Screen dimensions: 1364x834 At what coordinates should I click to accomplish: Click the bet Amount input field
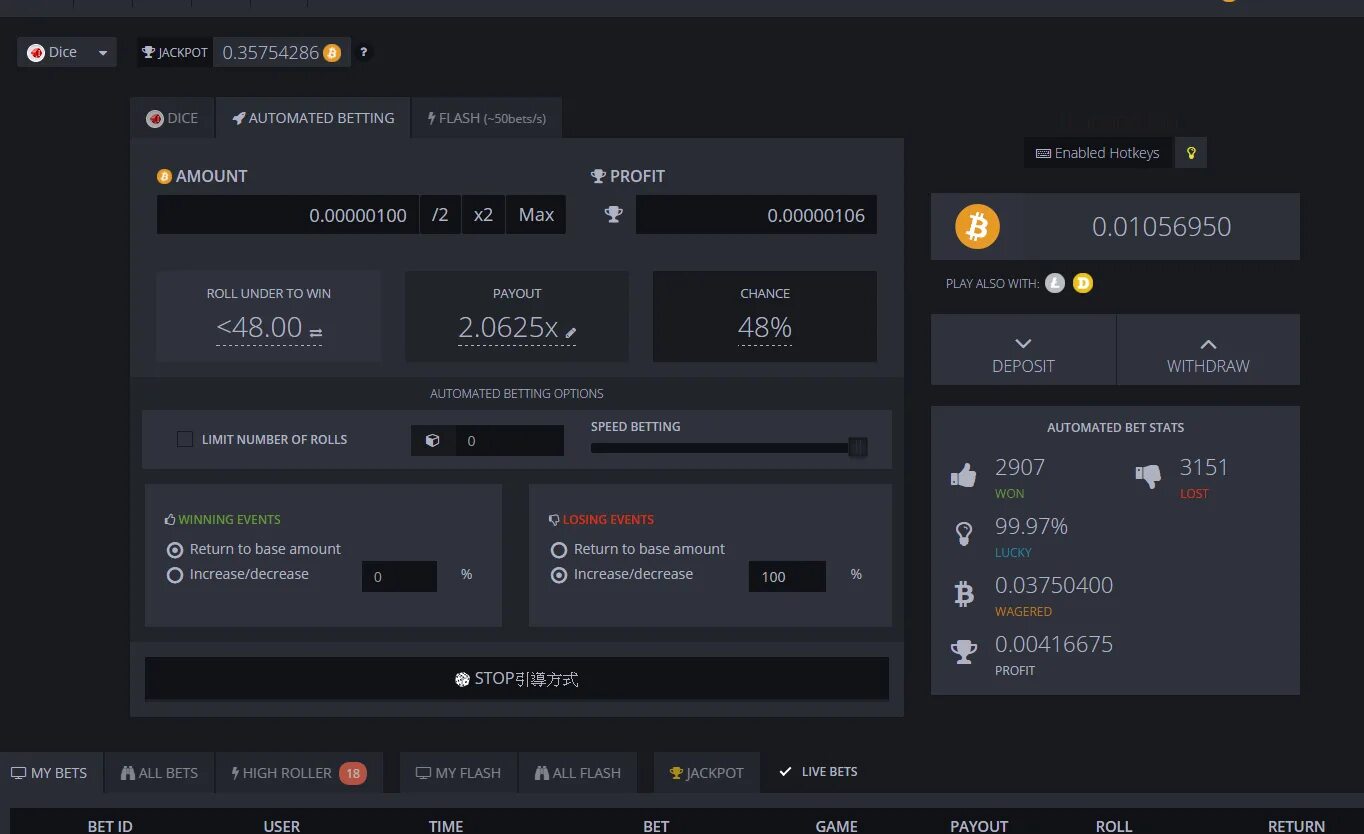(288, 215)
